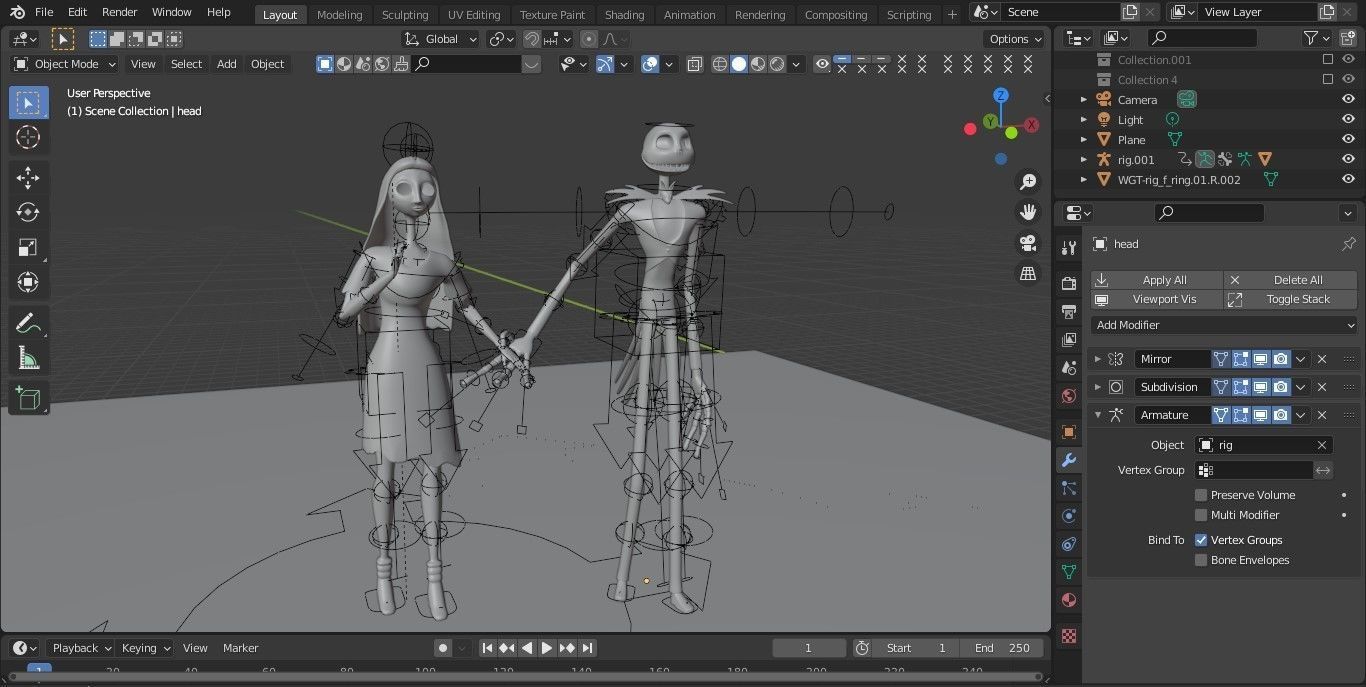Screen dimensions: 1366x687
Task: Click the outliner filter funnel icon
Action: coord(1311,38)
